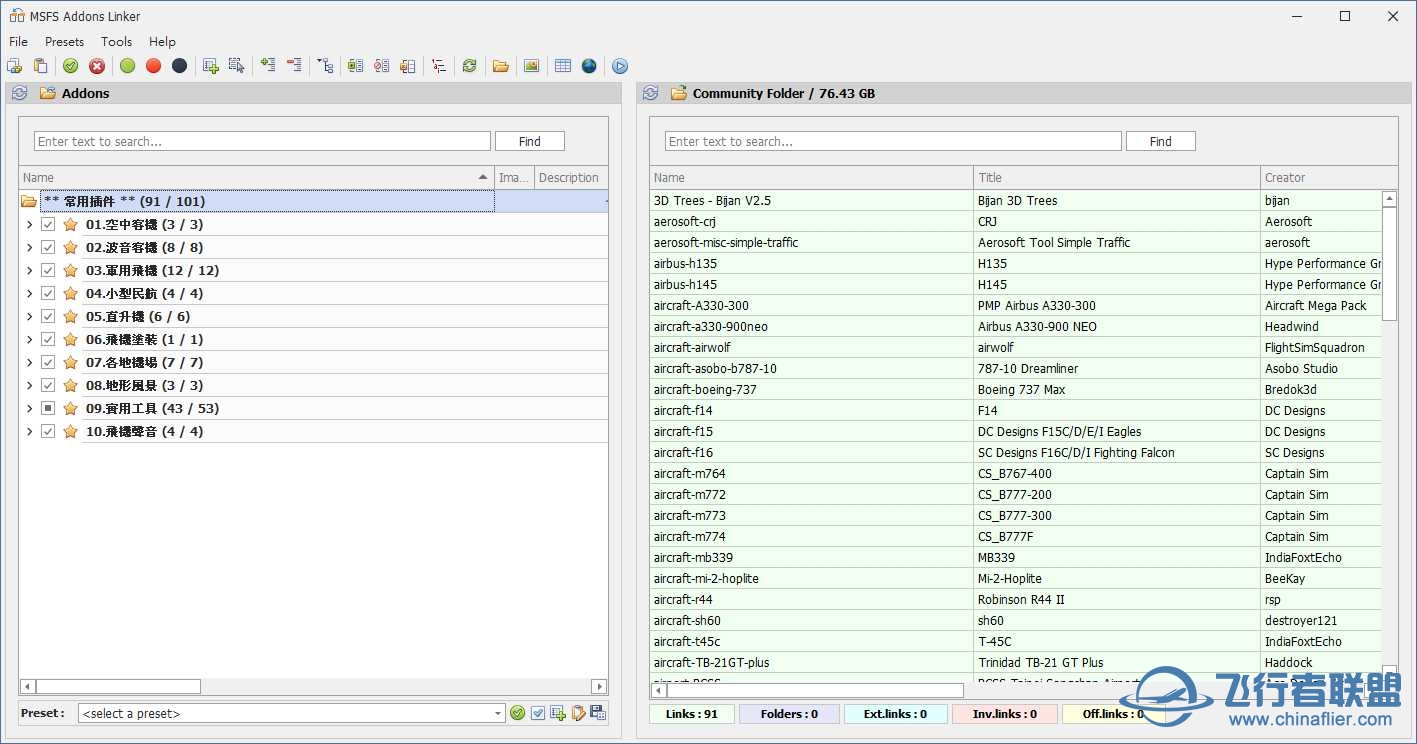Click the Links : 91 status filter
1417x744 pixels.
692,714
